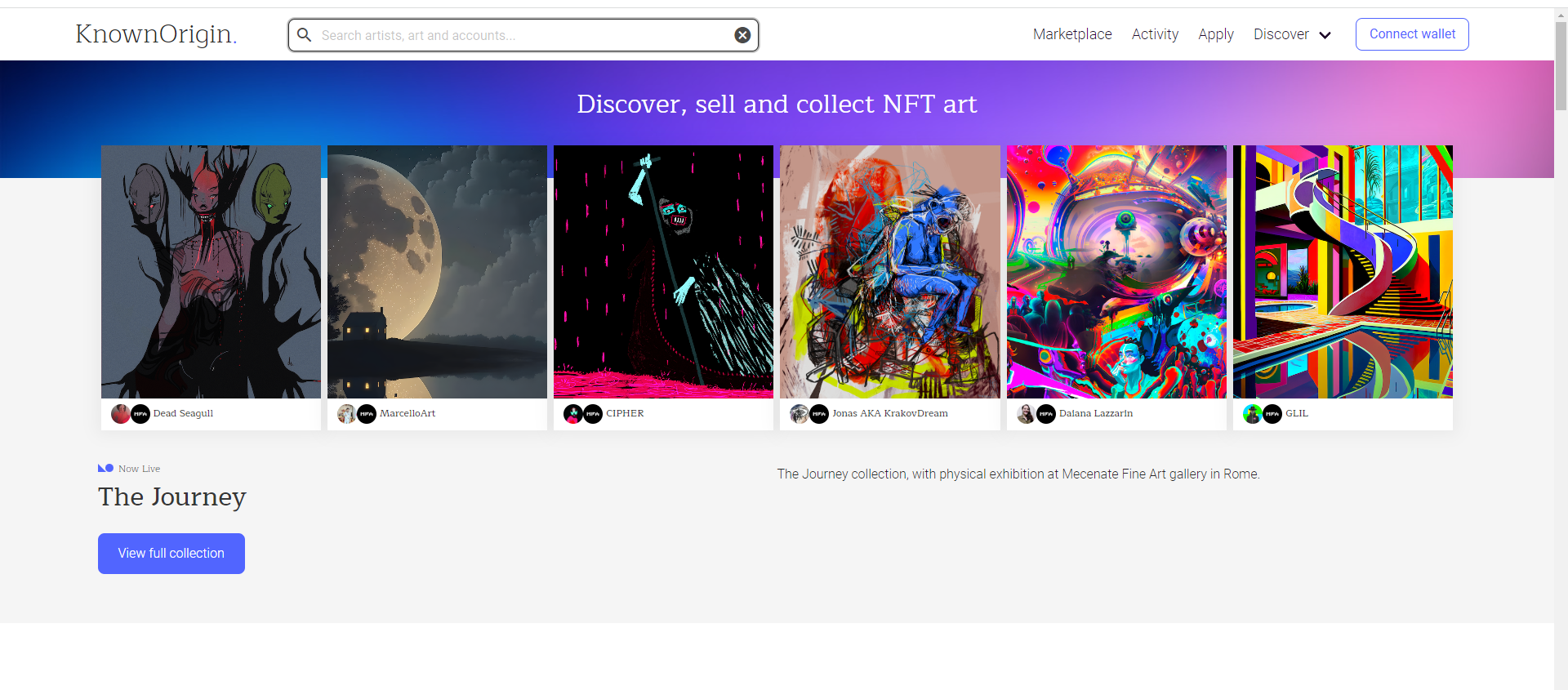
Task: Open the Activity page
Action: tap(1155, 34)
